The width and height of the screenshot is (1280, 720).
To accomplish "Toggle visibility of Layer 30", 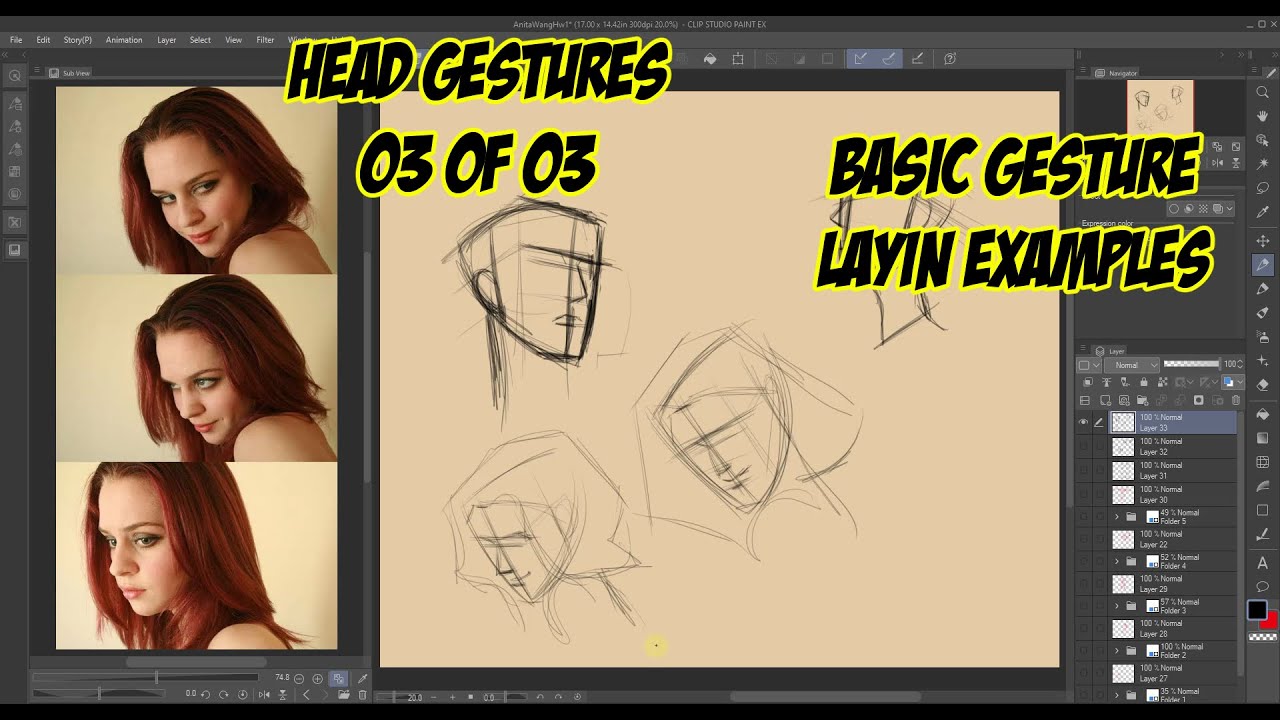I will 1083,495.
